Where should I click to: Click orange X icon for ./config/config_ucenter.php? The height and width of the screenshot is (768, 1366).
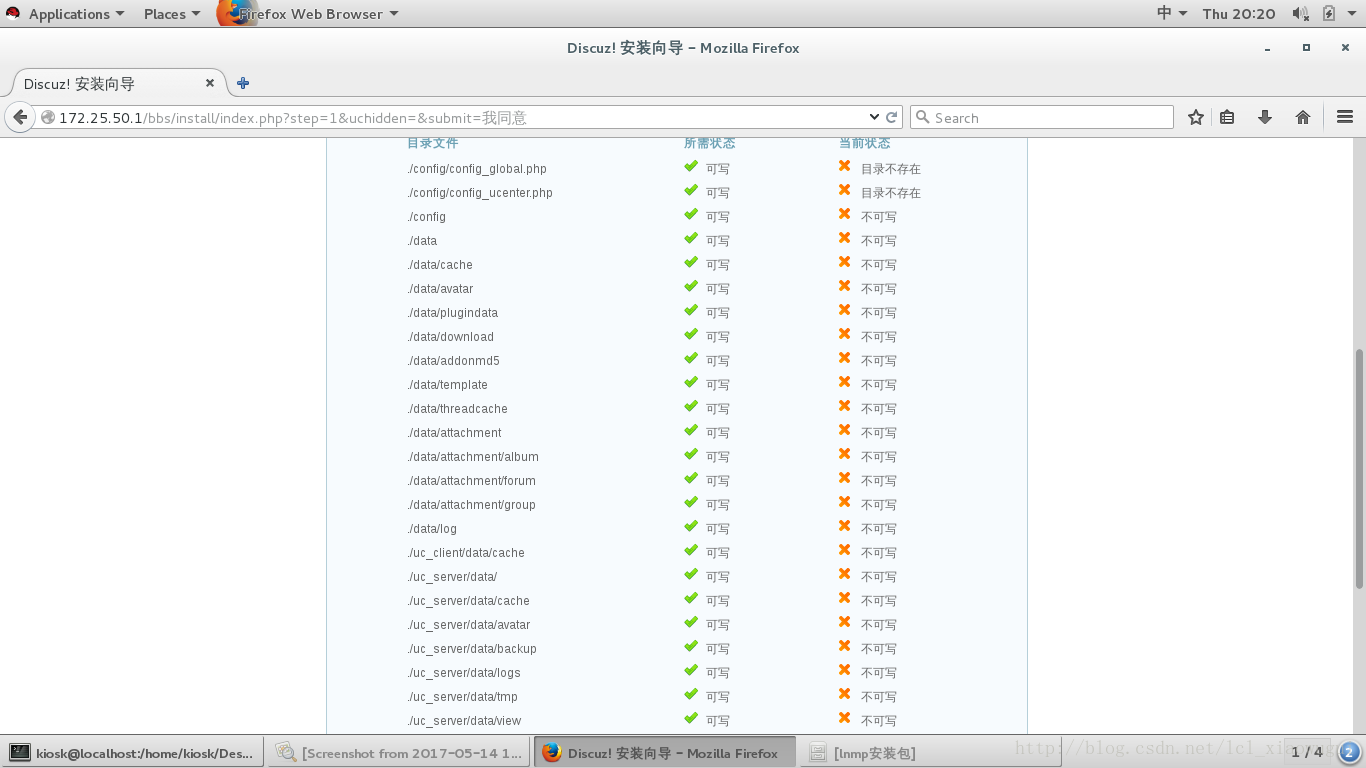tap(845, 190)
